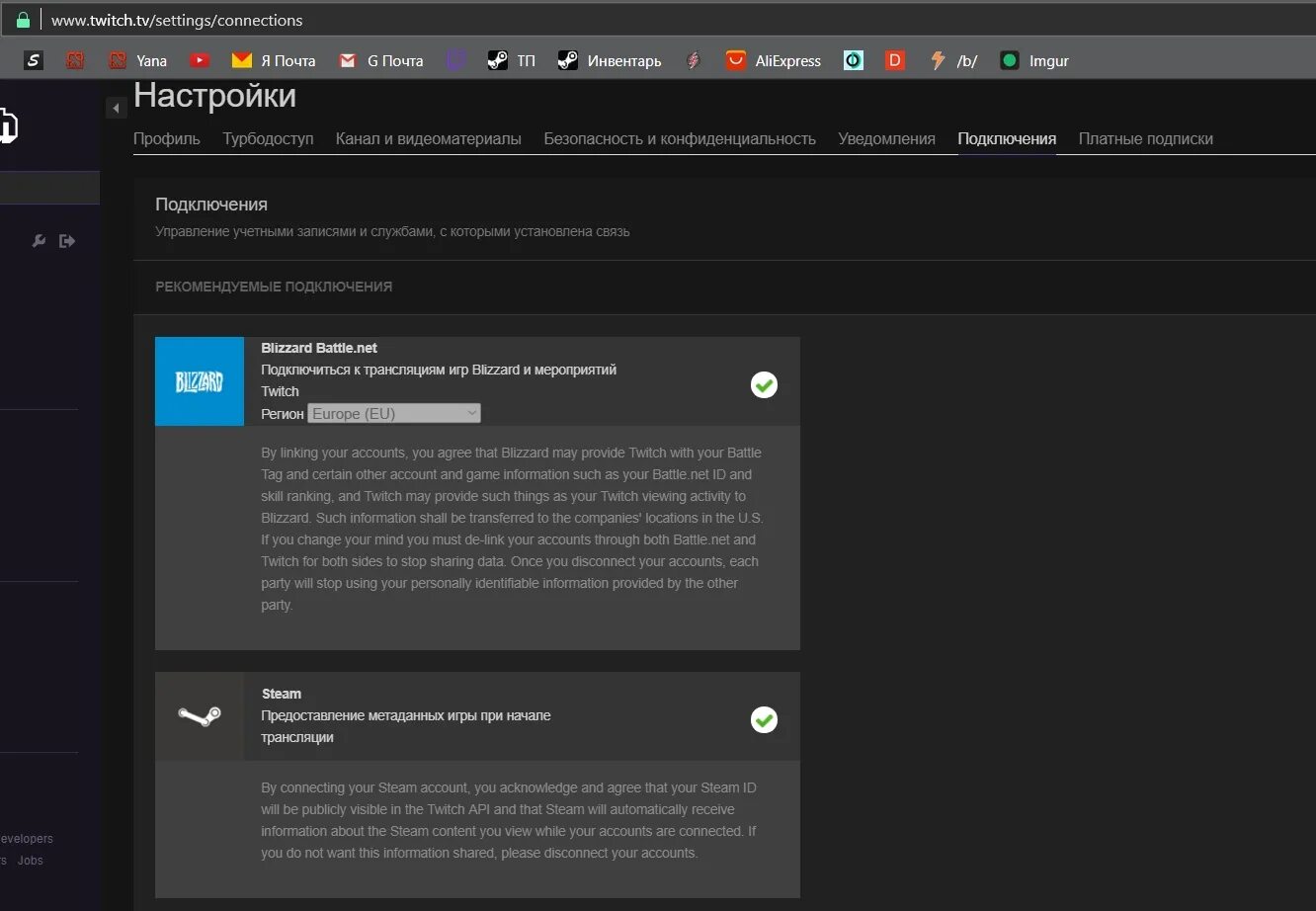Open the red lightning bolt bookmark icon
The height and width of the screenshot is (911, 1316).
694,60
